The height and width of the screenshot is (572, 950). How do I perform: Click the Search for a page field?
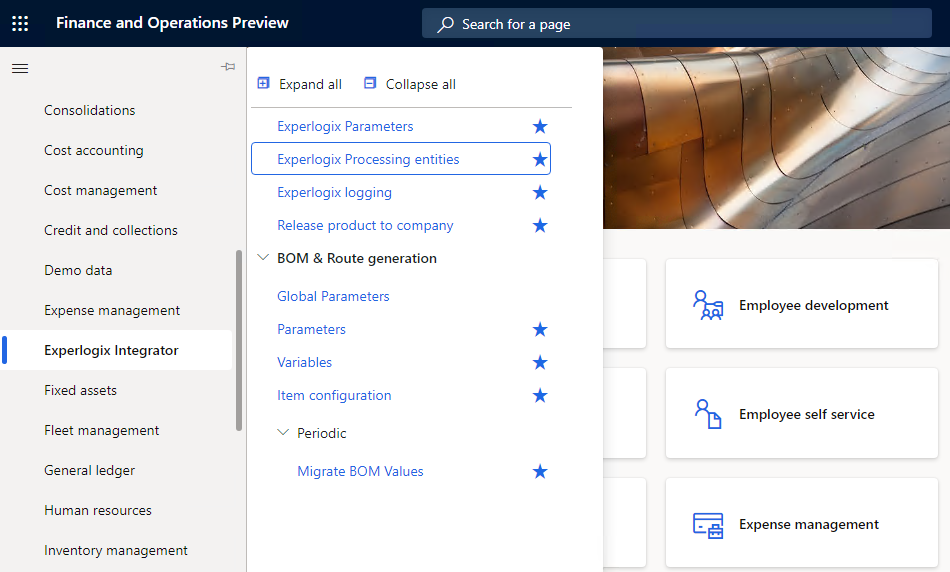pyautogui.click(x=677, y=24)
